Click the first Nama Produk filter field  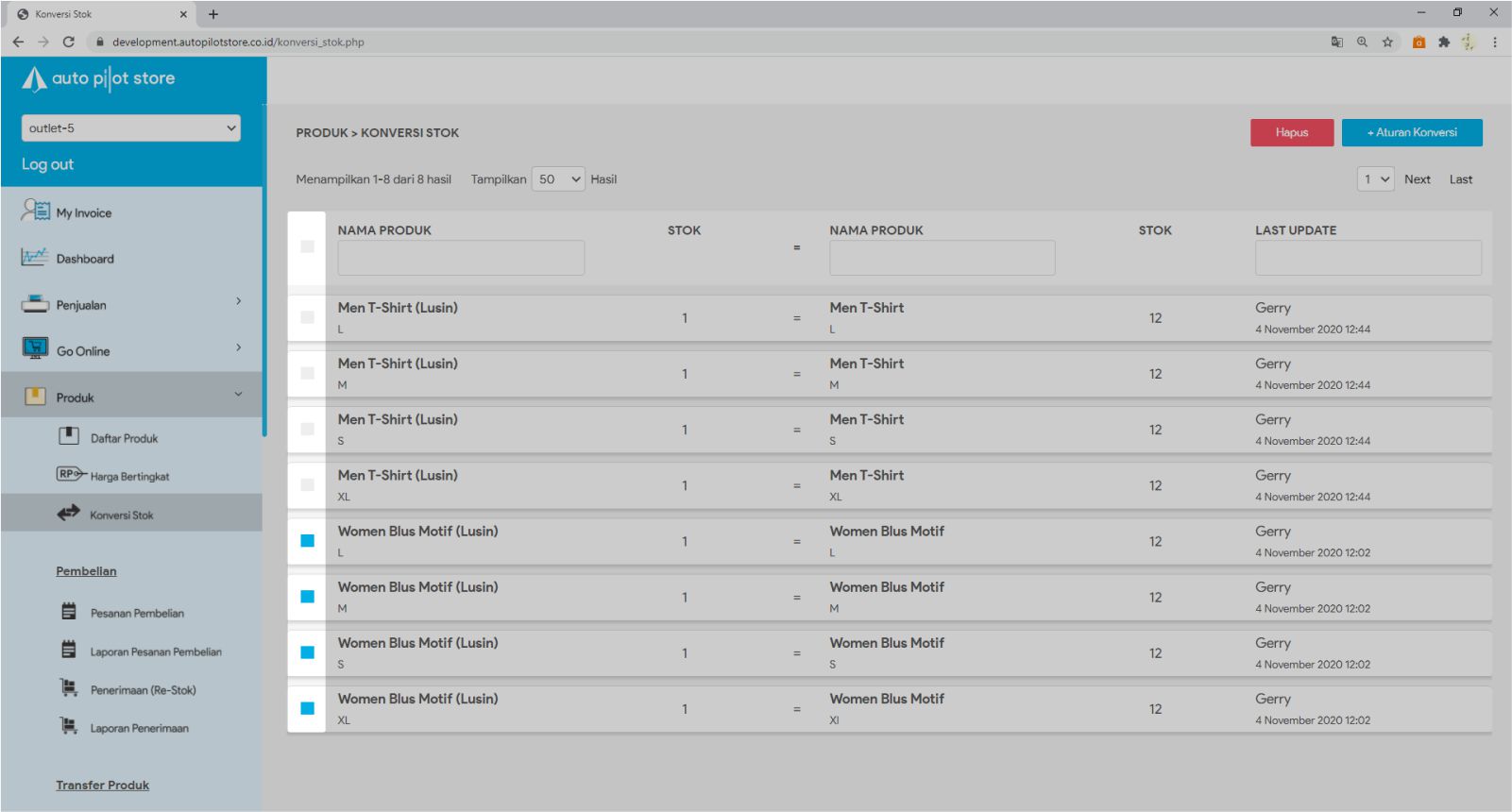point(461,258)
